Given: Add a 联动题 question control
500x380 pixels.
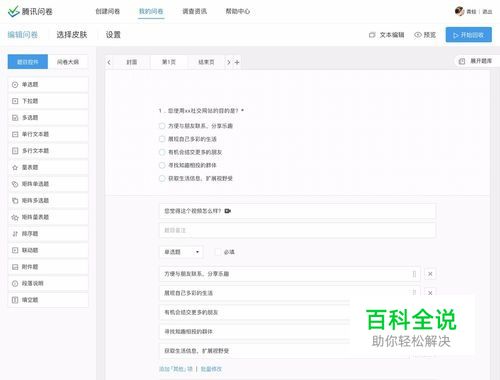Looking at the screenshot, I should tap(48, 250).
